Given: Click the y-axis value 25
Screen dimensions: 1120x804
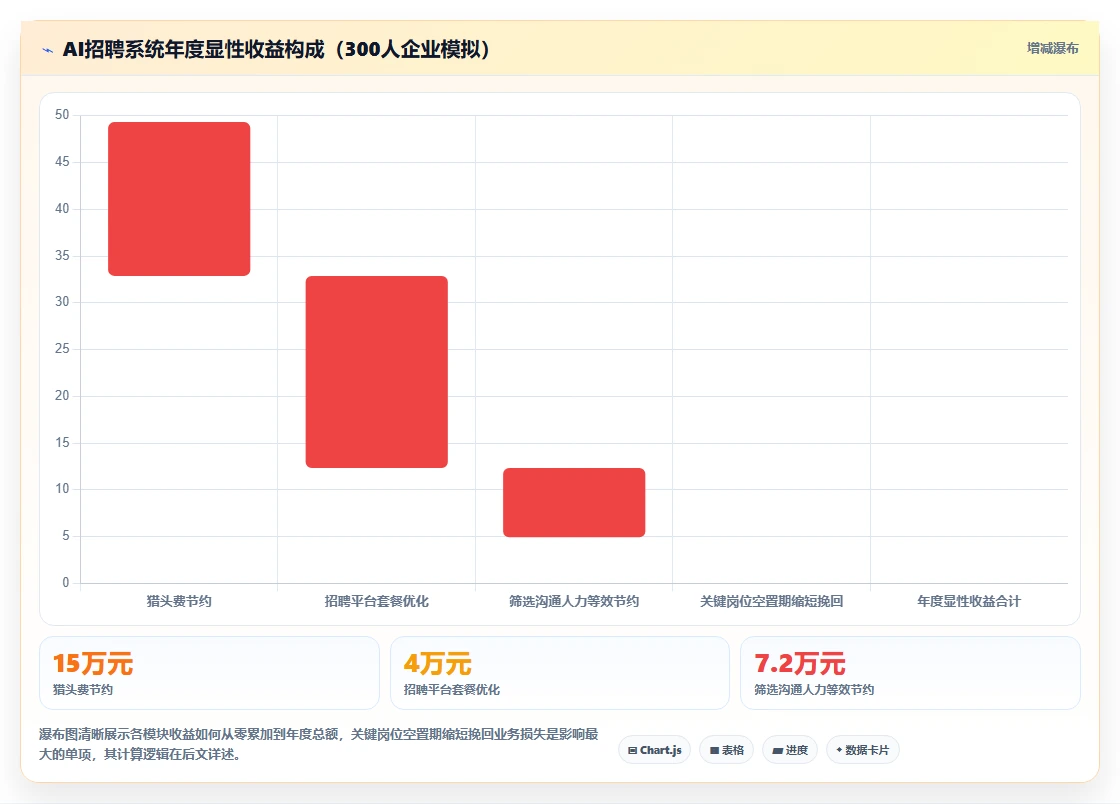Looking at the screenshot, I should tap(62, 348).
